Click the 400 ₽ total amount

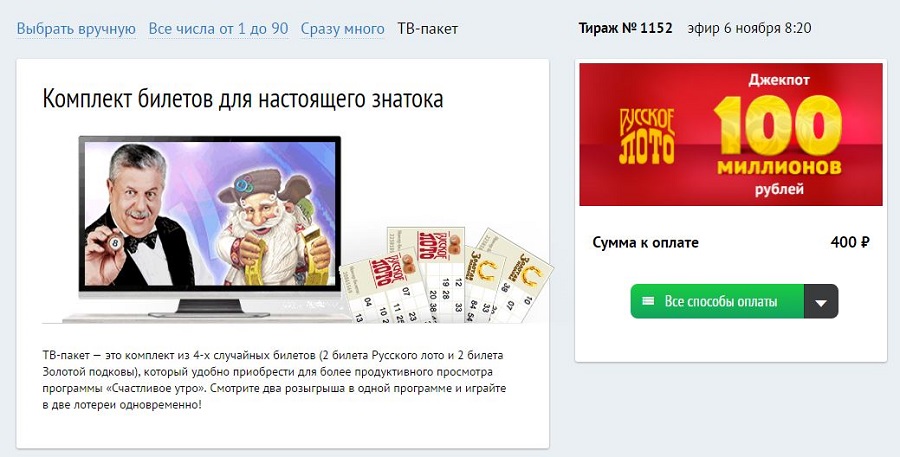pyautogui.click(x=850, y=242)
